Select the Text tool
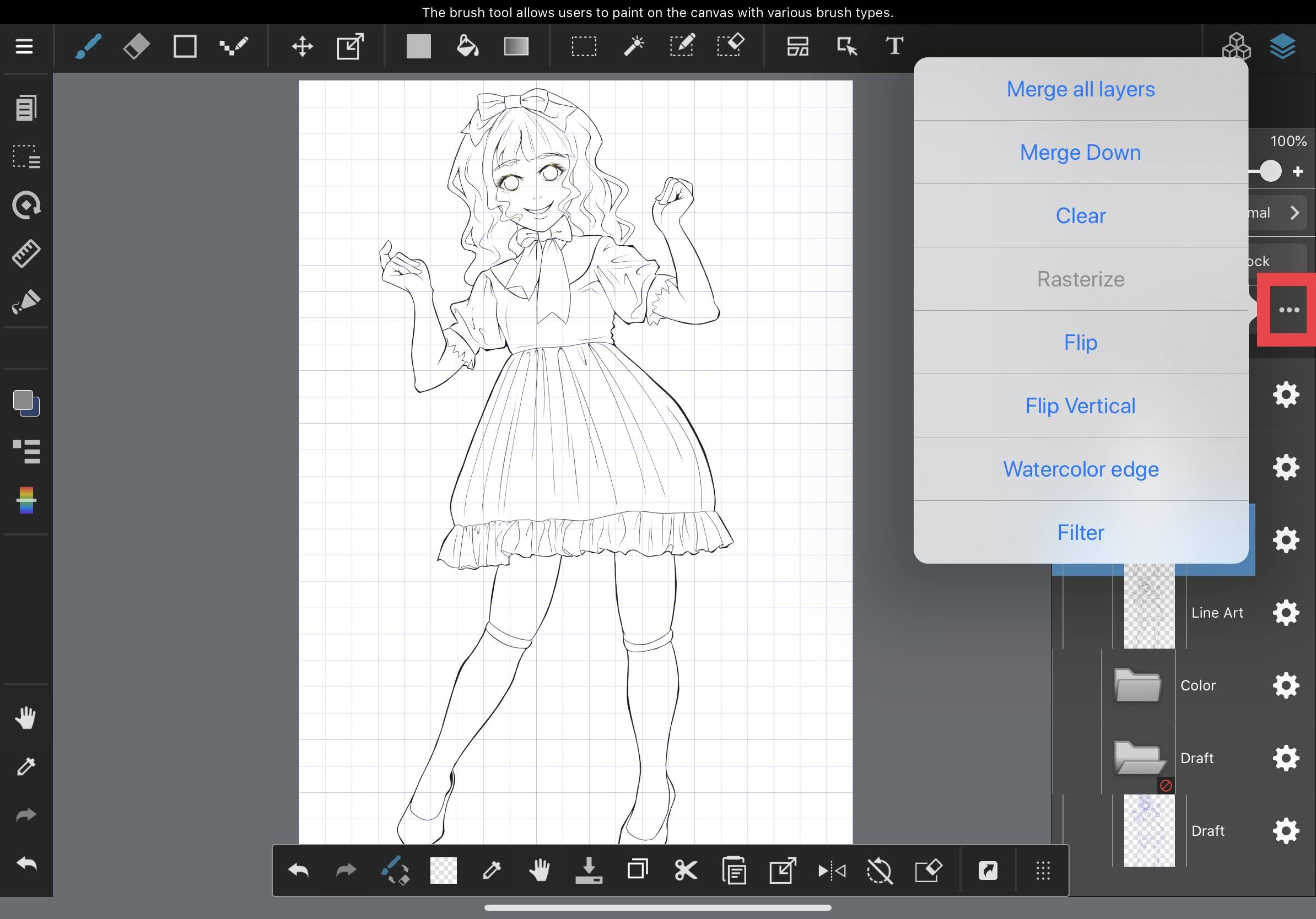The height and width of the screenshot is (919, 1316). click(894, 46)
